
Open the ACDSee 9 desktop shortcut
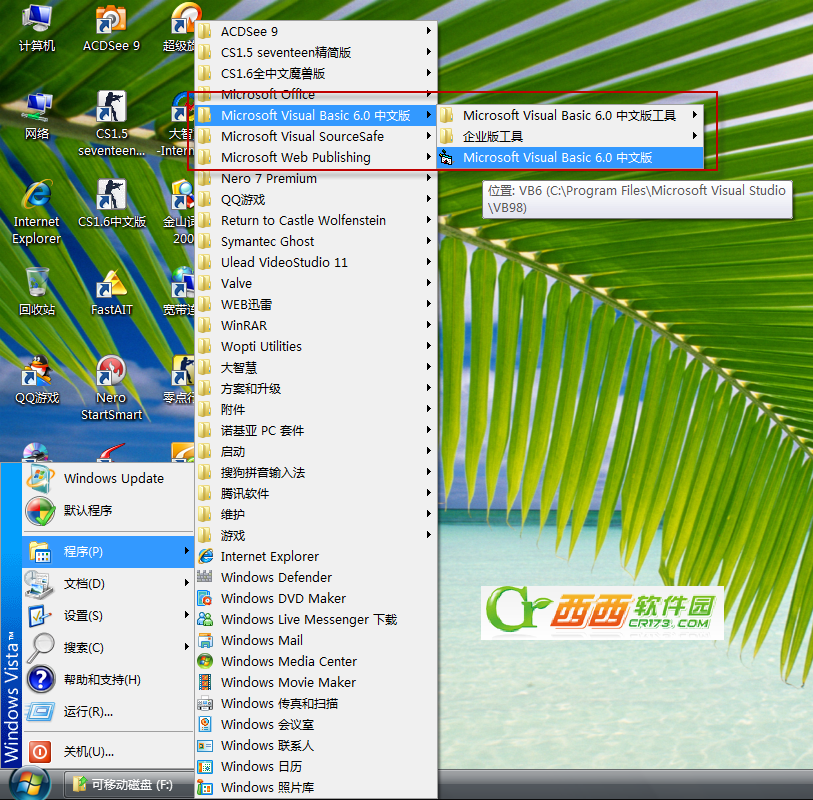(111, 29)
